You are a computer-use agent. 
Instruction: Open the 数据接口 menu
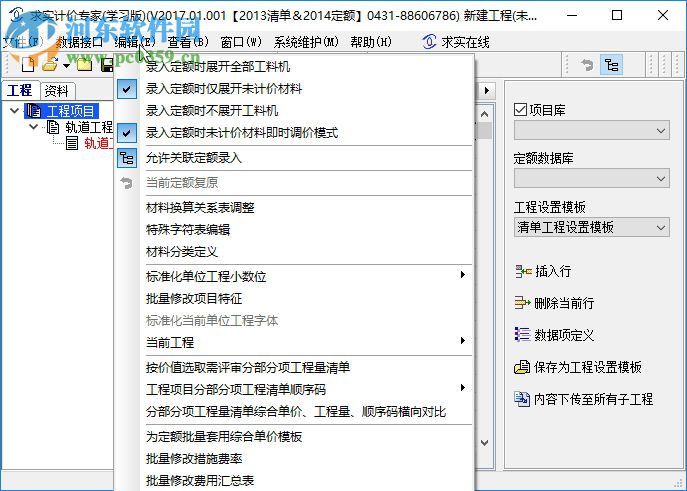coord(79,42)
